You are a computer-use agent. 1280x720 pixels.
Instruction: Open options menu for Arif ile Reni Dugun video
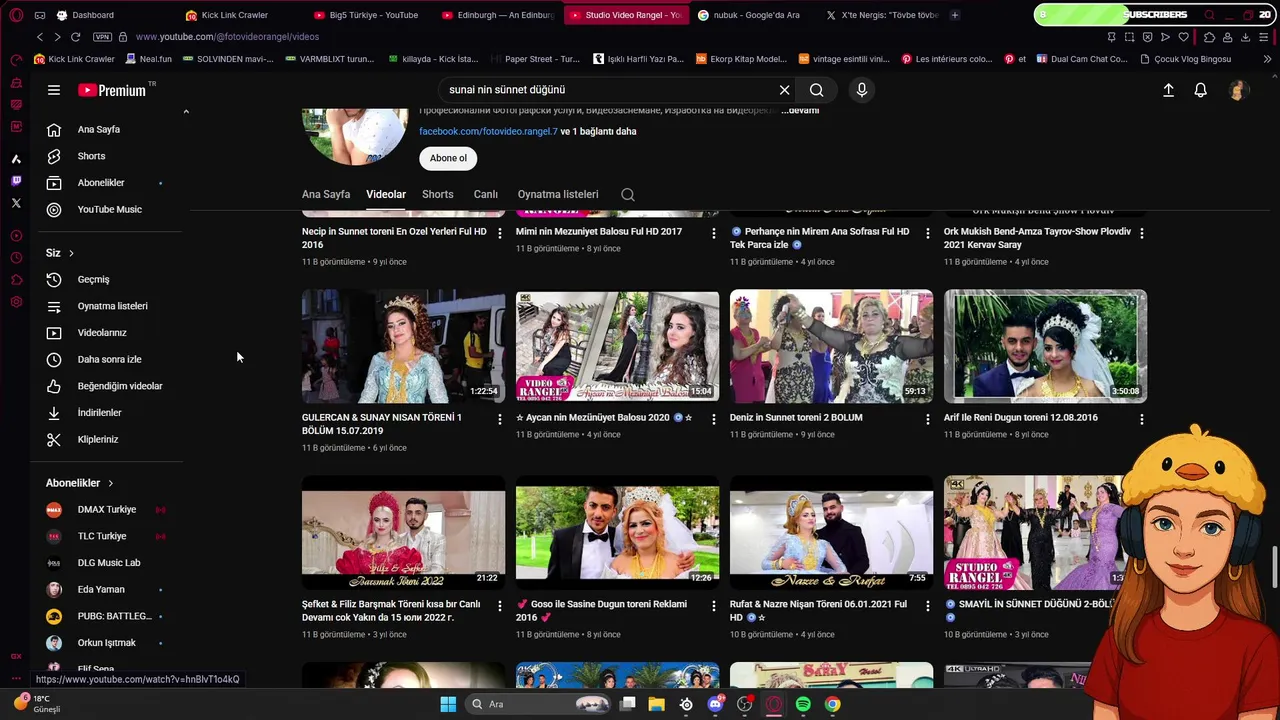(x=1142, y=419)
